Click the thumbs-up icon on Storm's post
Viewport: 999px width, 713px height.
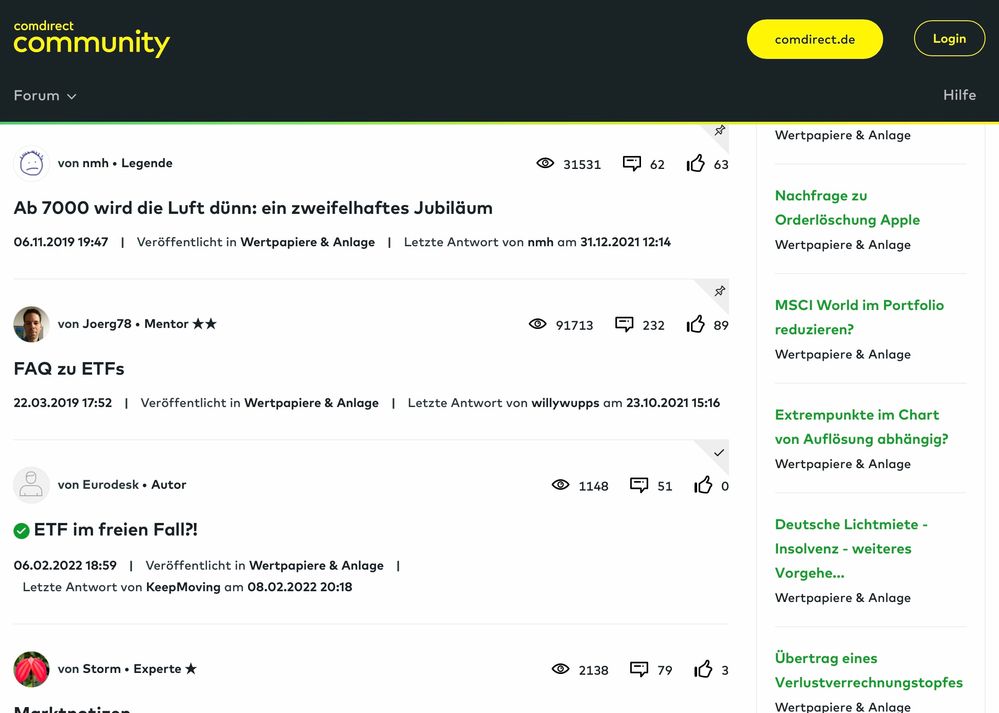[703, 669]
